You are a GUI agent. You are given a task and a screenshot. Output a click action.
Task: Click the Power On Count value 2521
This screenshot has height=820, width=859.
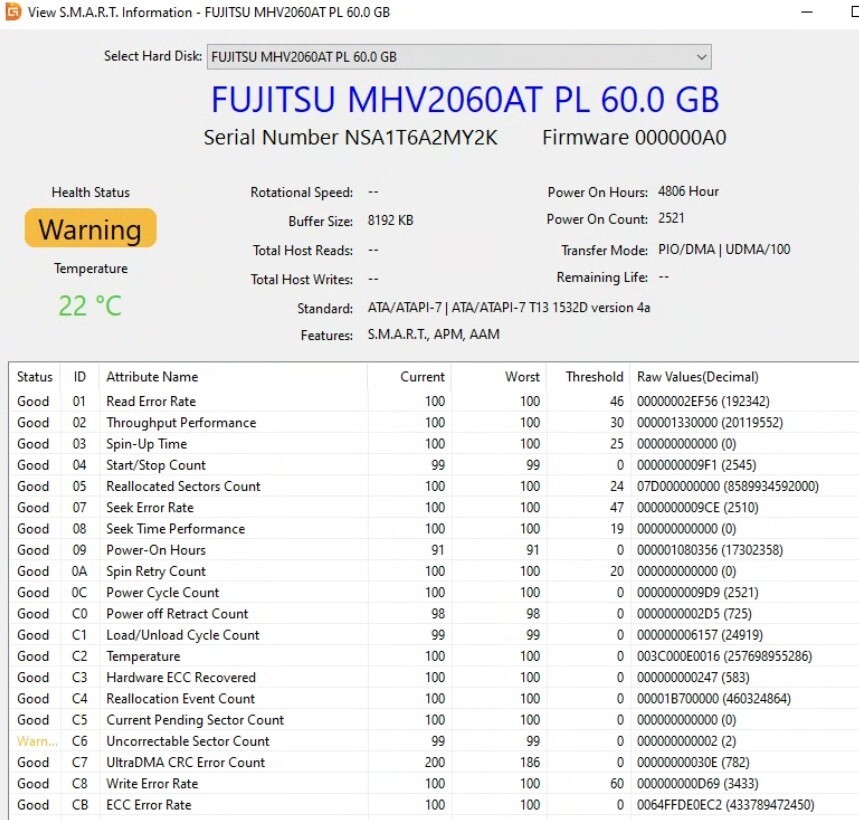671,218
